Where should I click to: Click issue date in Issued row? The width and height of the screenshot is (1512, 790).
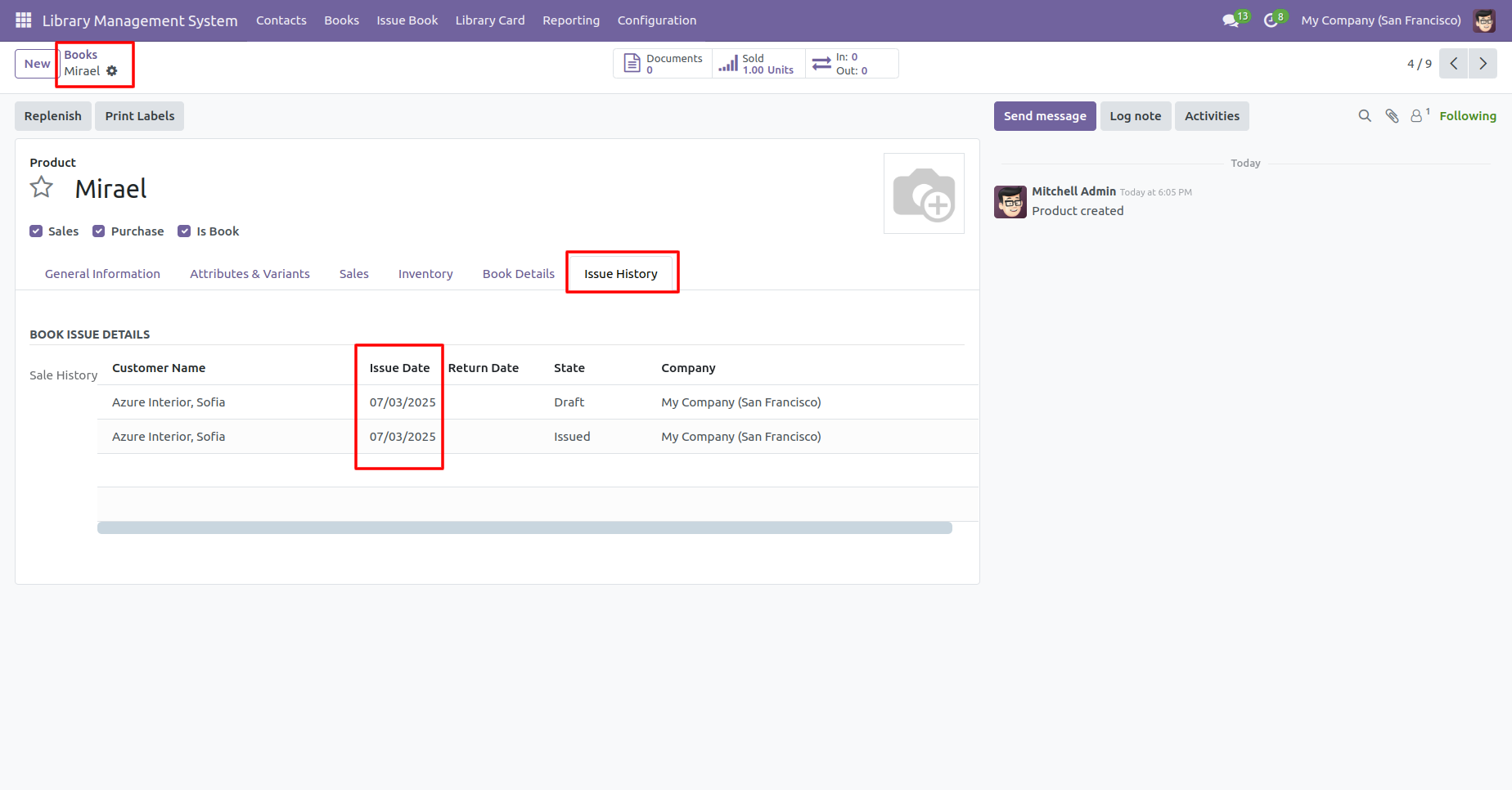pyautogui.click(x=403, y=437)
